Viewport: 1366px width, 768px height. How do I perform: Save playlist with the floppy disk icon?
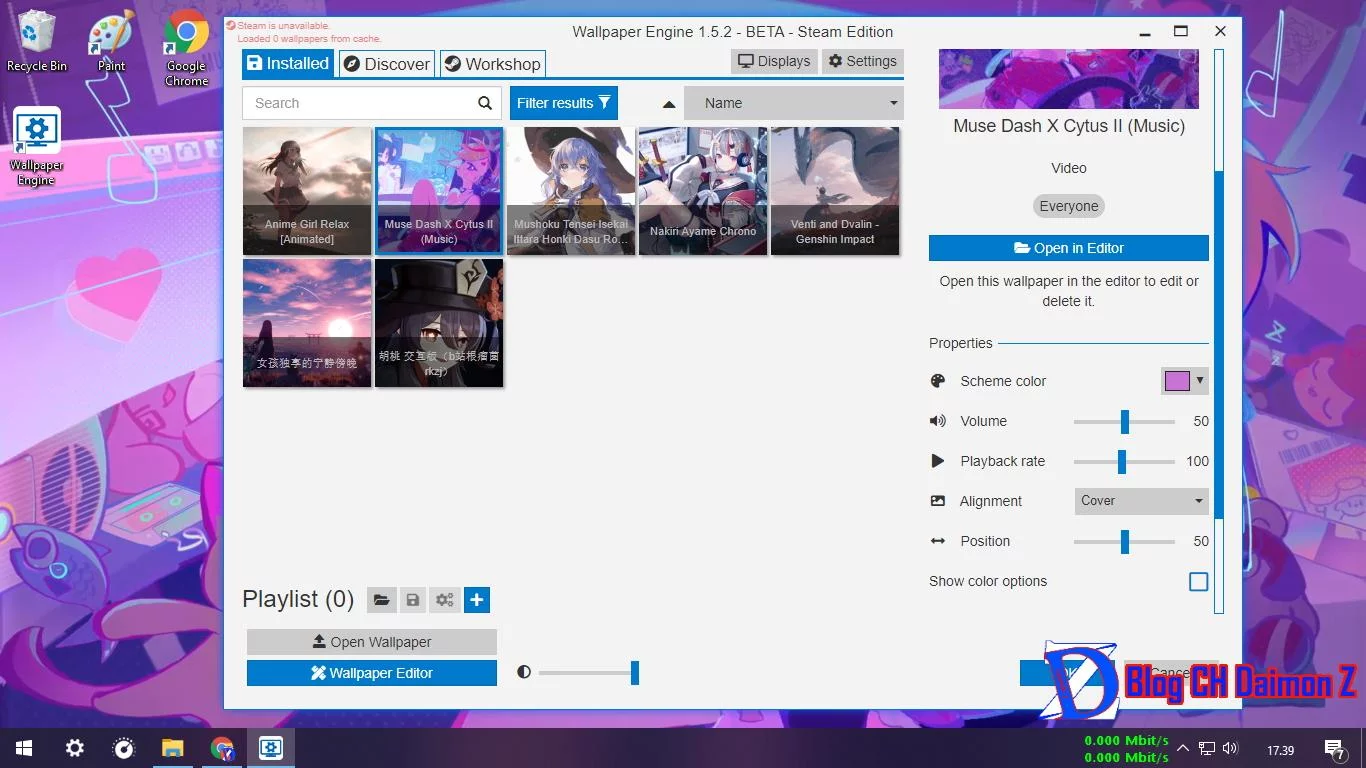point(413,600)
